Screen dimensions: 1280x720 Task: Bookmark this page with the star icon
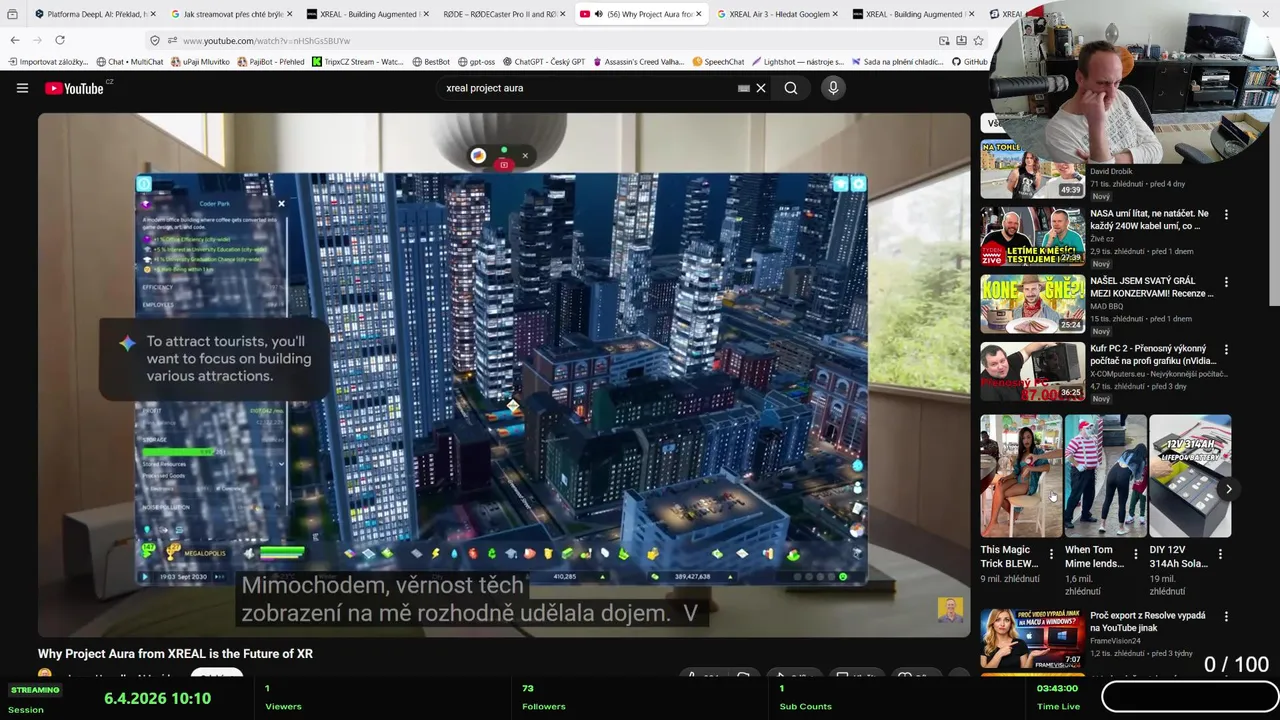[x=978, y=40]
